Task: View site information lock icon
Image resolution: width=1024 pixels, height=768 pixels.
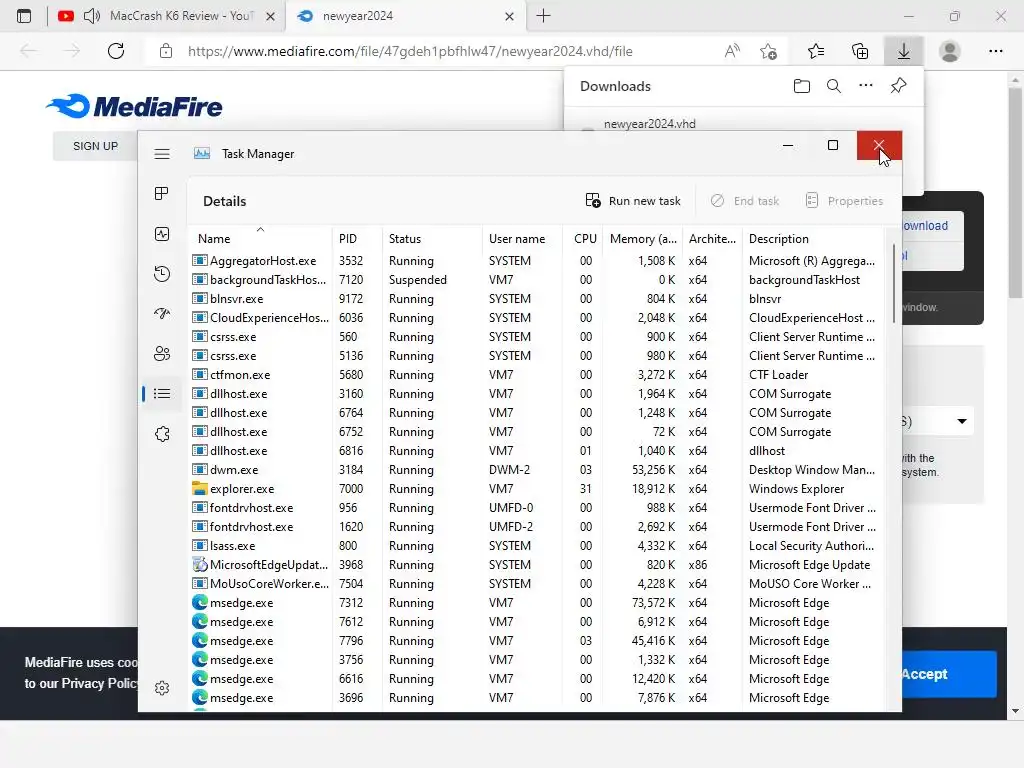Action: click(x=166, y=51)
